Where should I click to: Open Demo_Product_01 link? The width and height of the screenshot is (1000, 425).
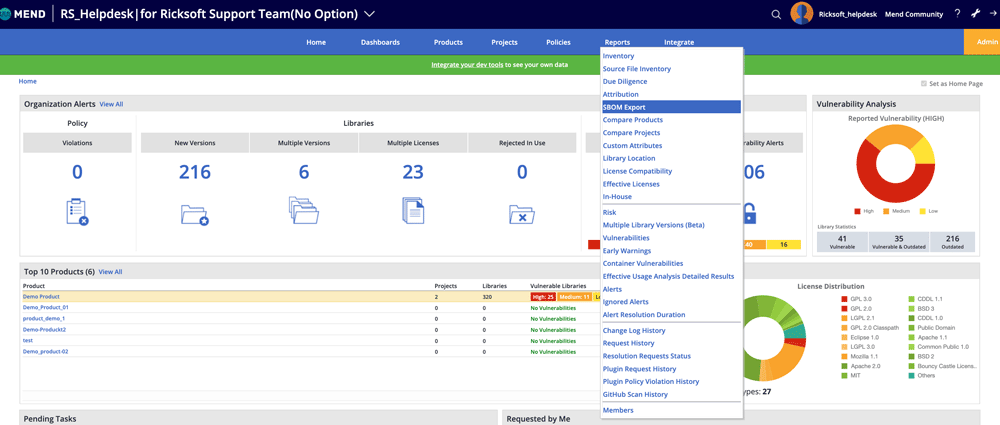(x=46, y=308)
